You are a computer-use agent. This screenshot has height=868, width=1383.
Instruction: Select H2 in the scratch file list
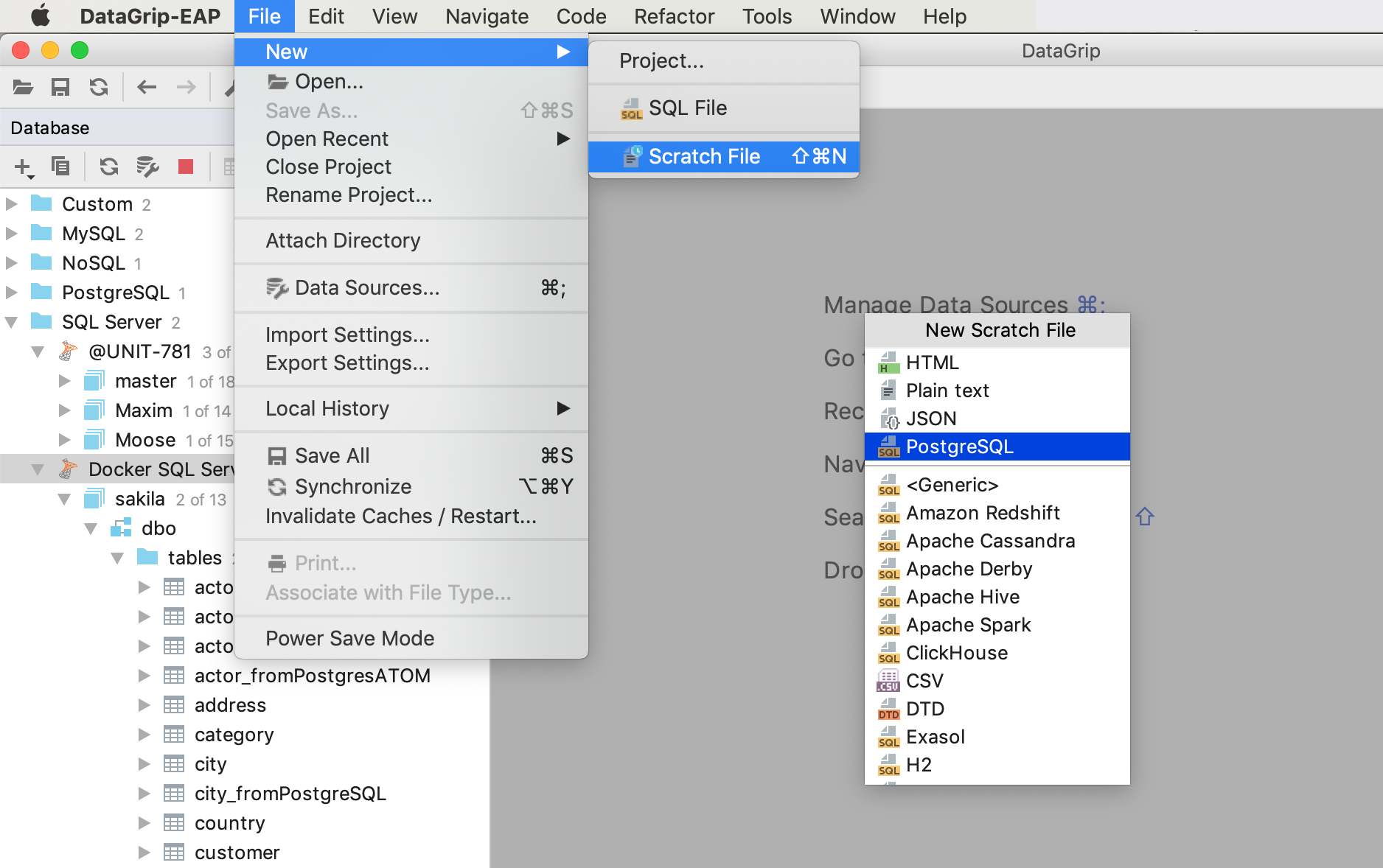[x=997, y=765]
